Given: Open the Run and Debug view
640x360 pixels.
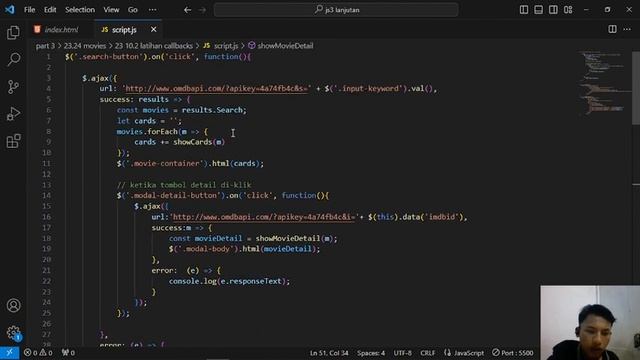Looking at the screenshot, I should tap(13, 114).
